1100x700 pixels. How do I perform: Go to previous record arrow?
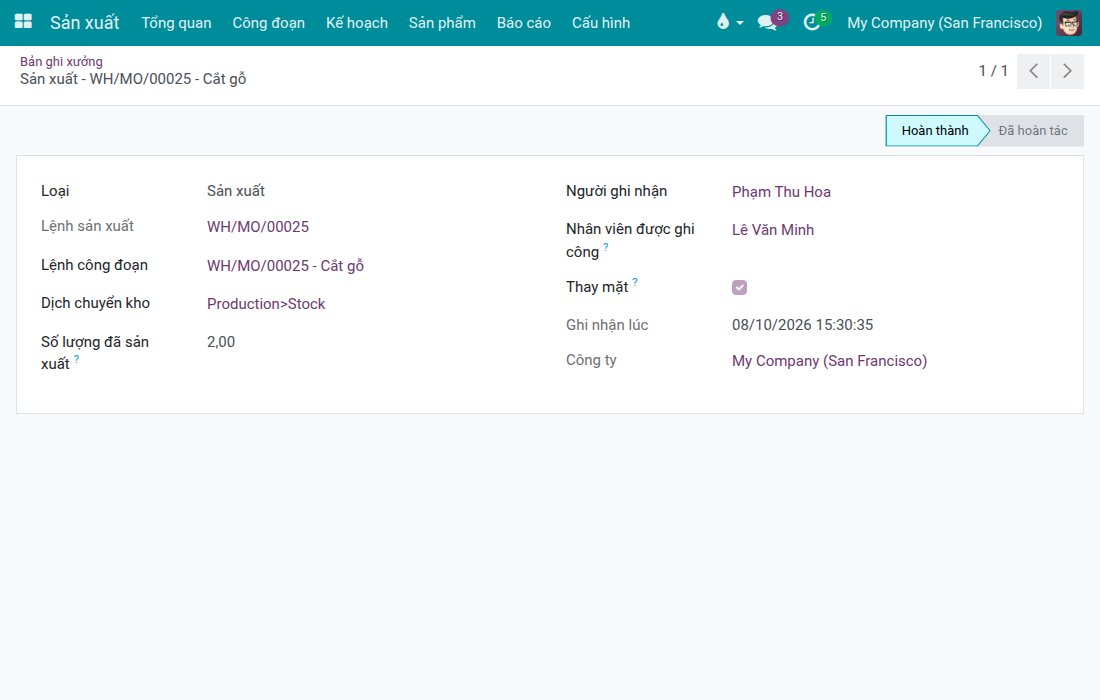[1033, 71]
